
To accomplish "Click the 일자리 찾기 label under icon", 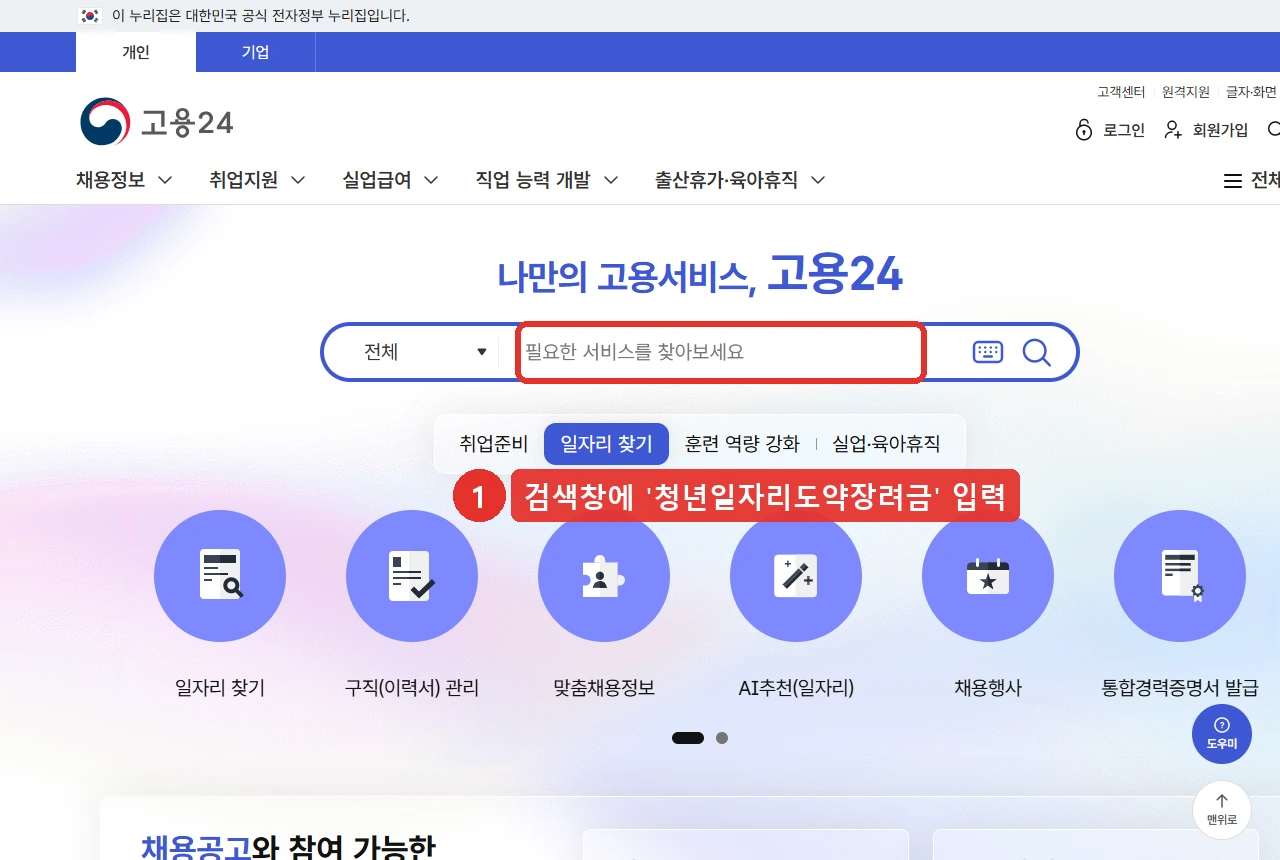I will pyautogui.click(x=220, y=688).
